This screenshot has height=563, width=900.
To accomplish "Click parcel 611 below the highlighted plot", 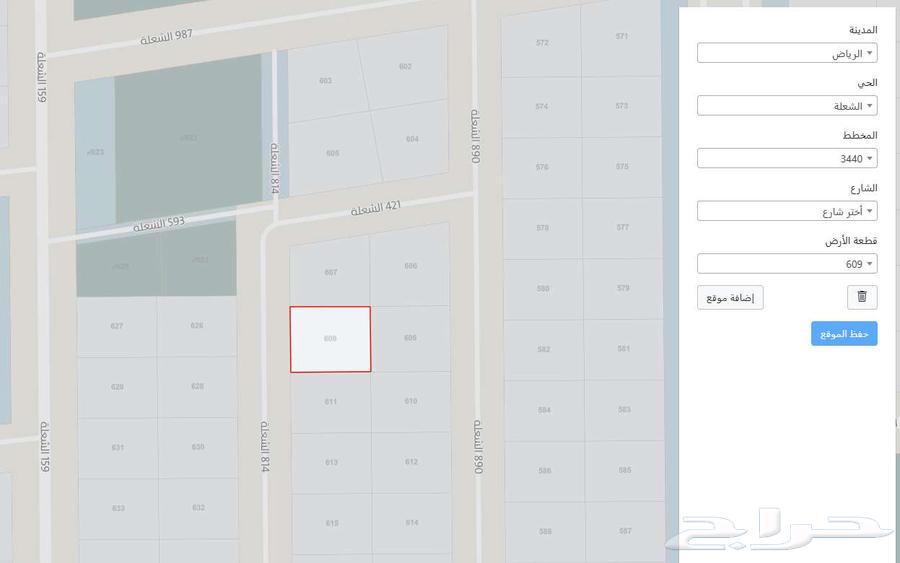I will coord(331,402).
